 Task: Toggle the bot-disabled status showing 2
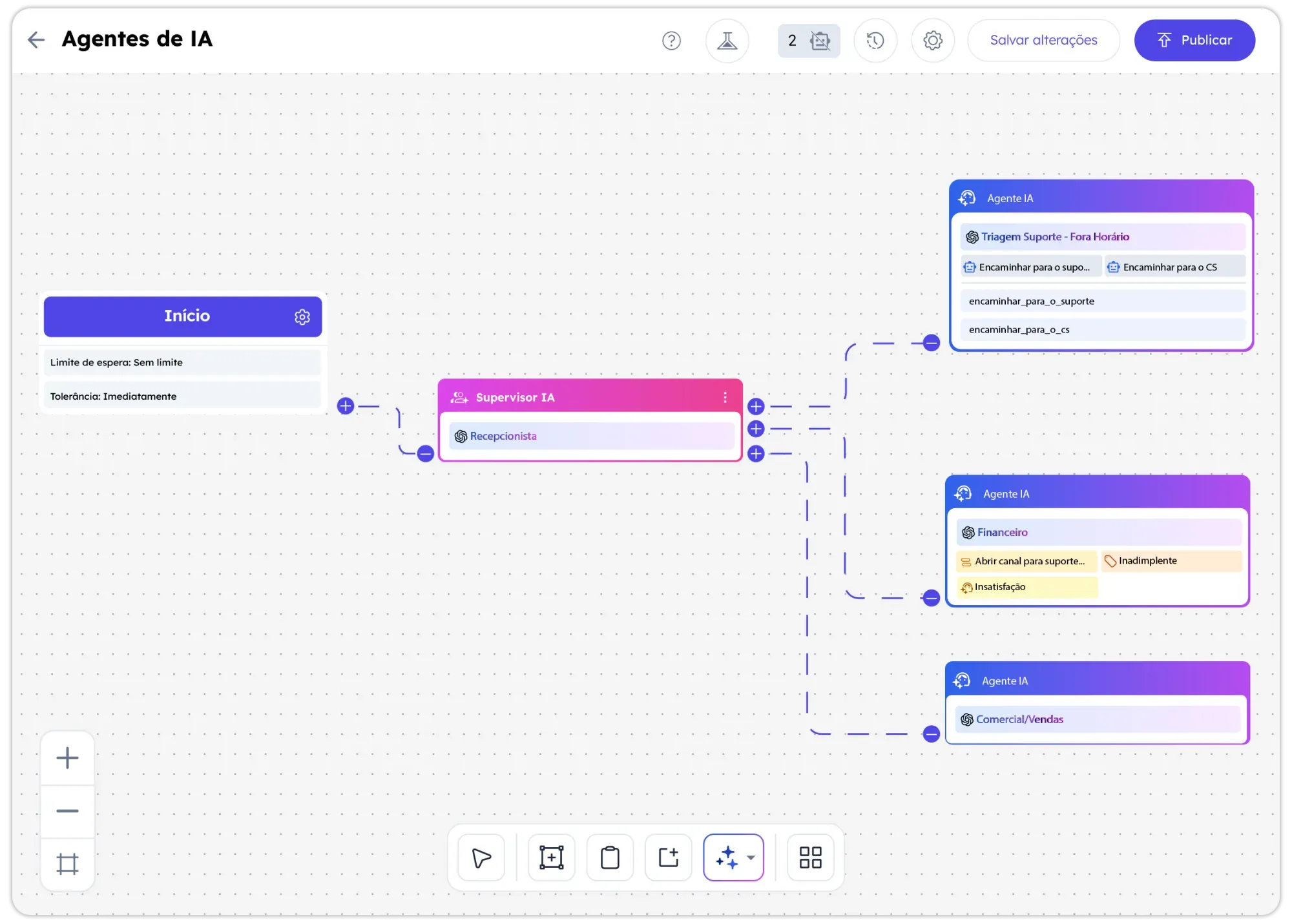[x=808, y=41]
